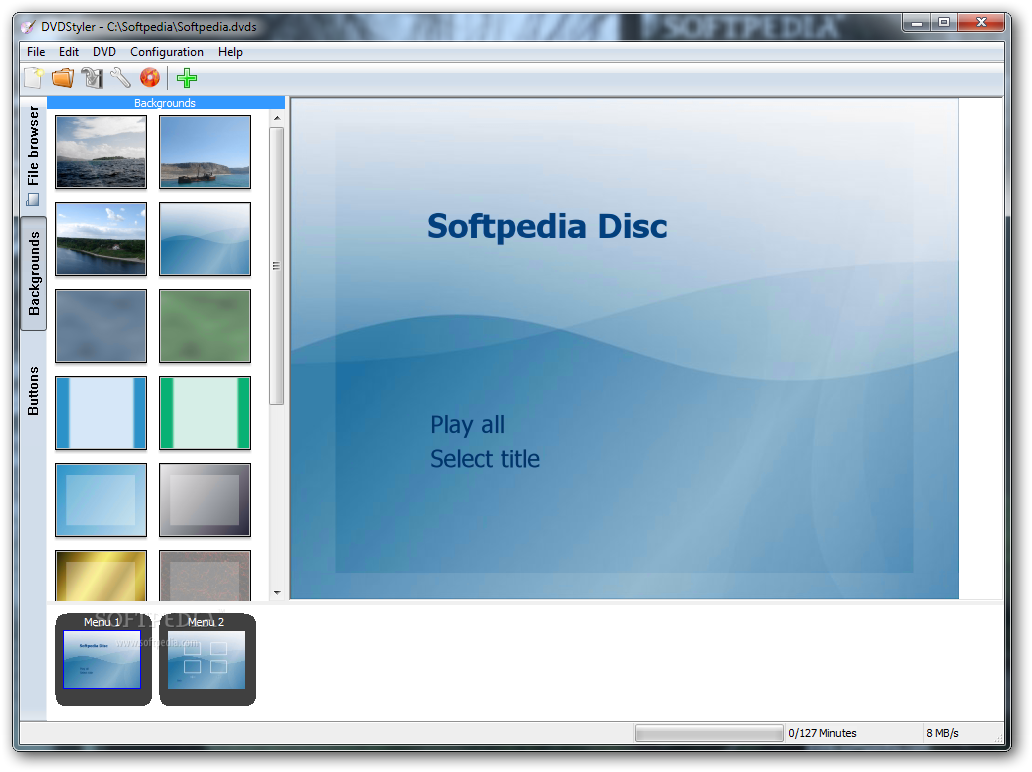Click the 0/127 Minutes status text
This screenshot has width=1032, height=772.
point(822,733)
